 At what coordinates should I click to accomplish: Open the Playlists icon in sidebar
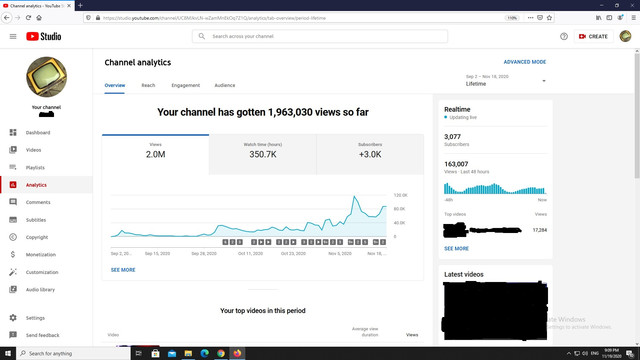13,167
